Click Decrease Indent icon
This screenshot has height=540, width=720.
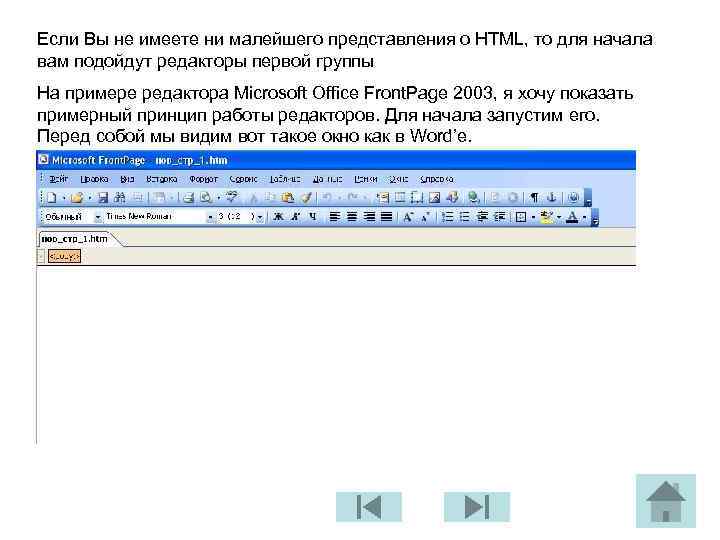(x=482, y=217)
